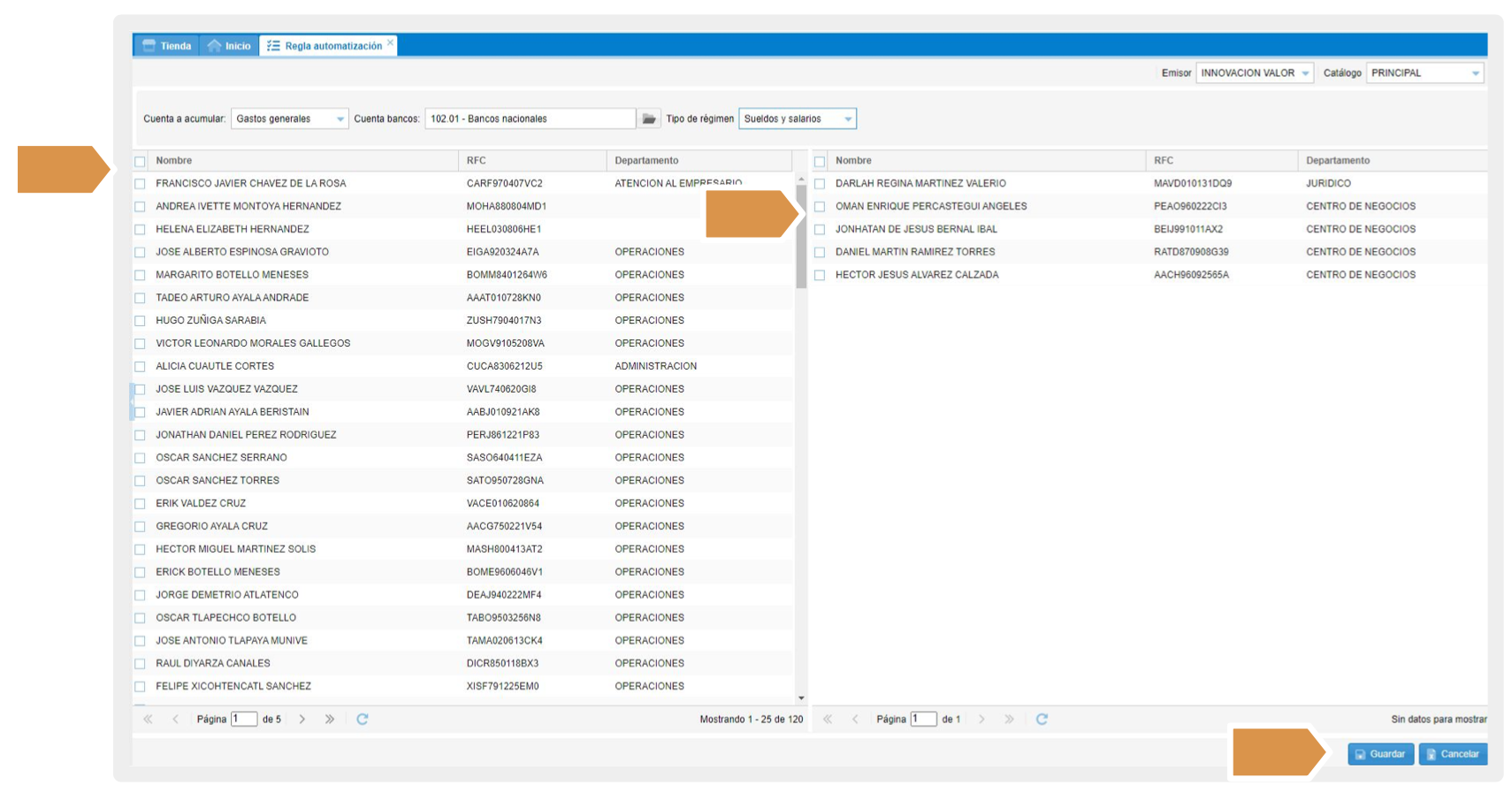
Task: Refresh the right employee list
Action: click(1042, 719)
